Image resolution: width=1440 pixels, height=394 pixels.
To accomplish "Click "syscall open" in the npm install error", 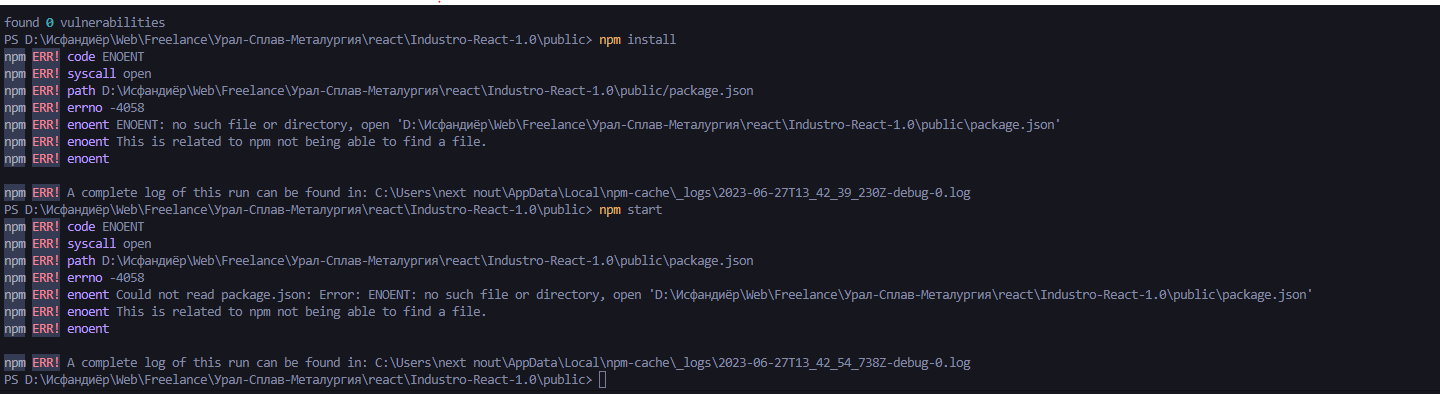I will point(110,74).
